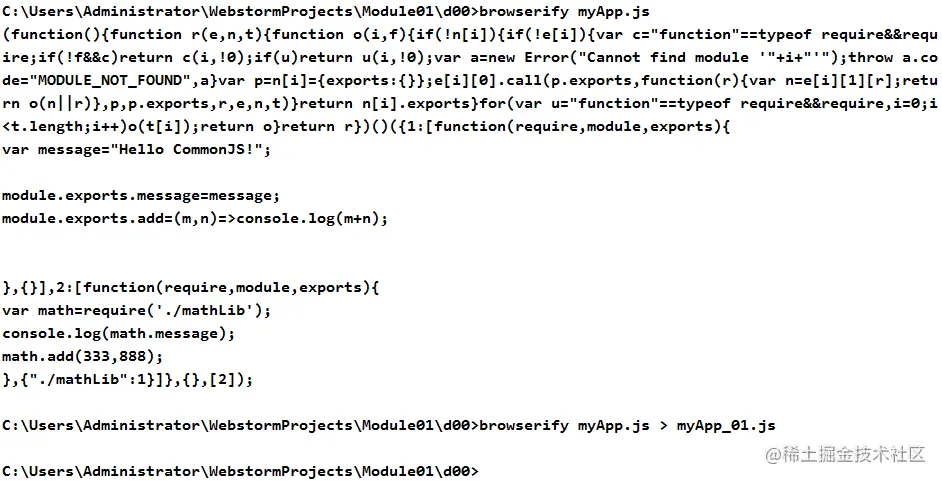Click the empty command prompt at bottom
This screenshot has height=481, width=942.
pyautogui.click(x=240, y=471)
